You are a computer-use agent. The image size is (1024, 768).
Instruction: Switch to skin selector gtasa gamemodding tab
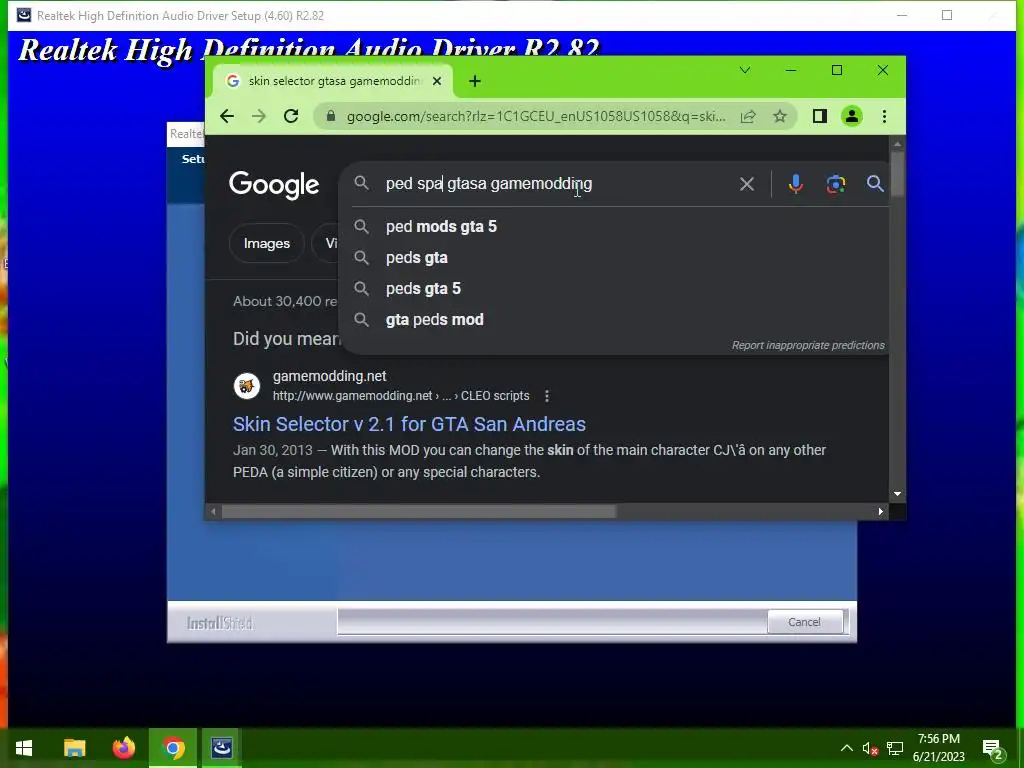click(x=333, y=81)
